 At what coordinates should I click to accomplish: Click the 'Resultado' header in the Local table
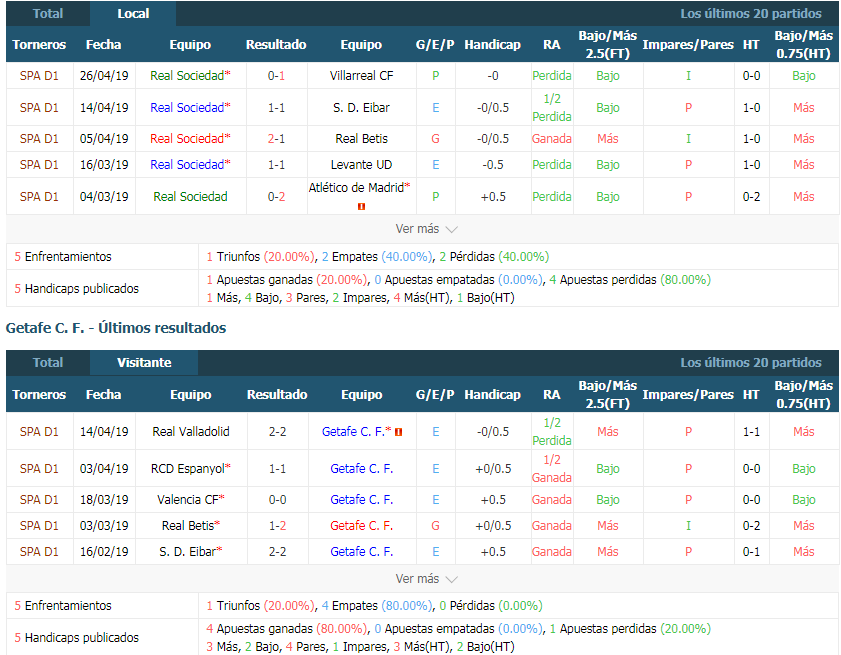tap(276, 45)
